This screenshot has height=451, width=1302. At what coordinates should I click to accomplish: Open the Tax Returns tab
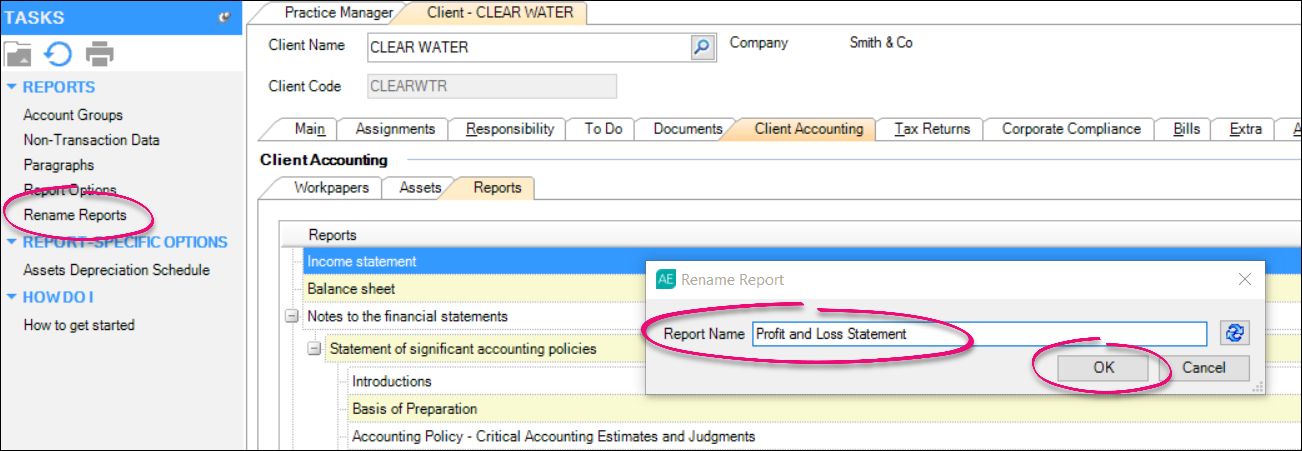[x=931, y=129]
